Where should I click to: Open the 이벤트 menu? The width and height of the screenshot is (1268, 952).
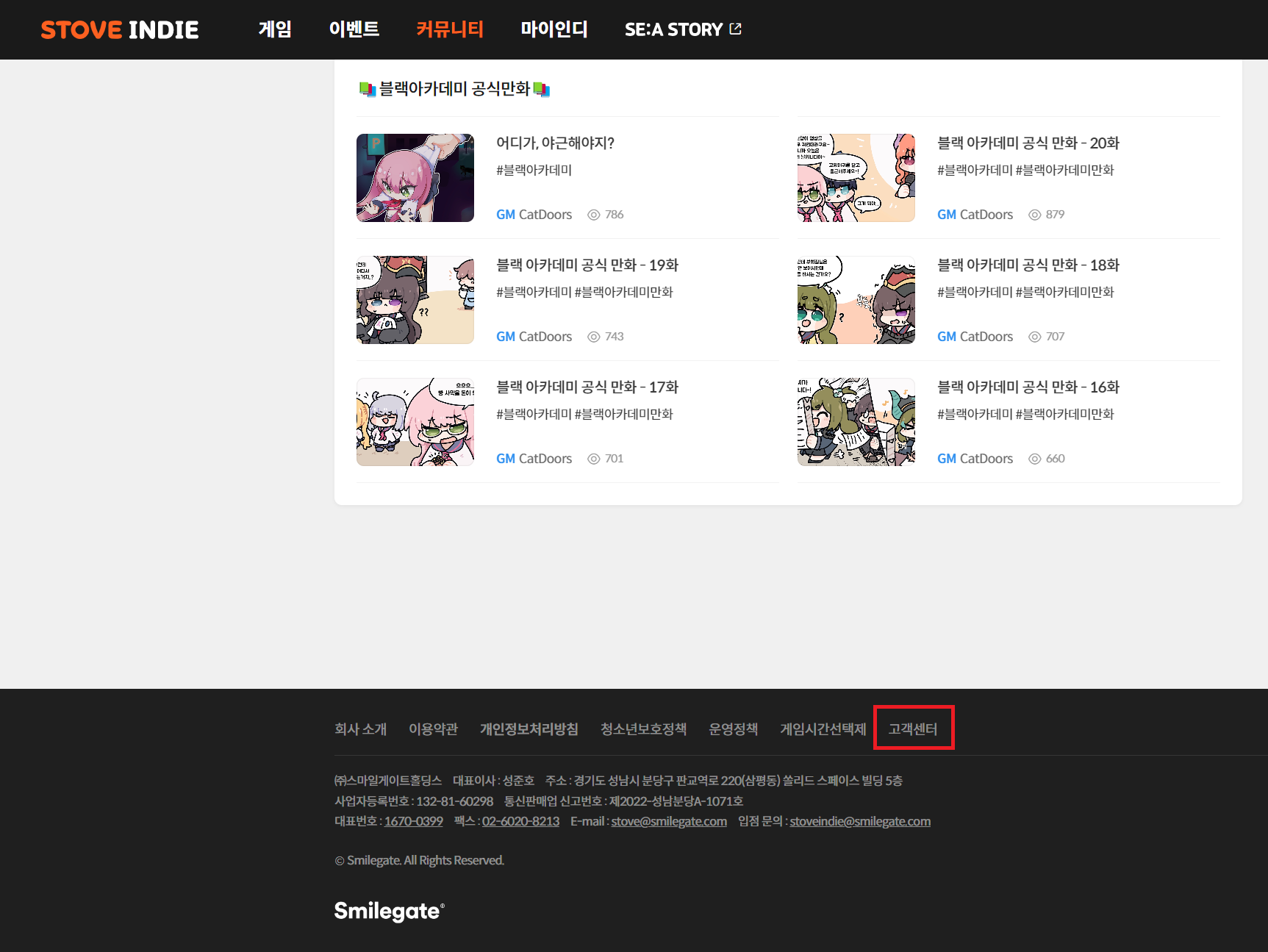coord(354,29)
